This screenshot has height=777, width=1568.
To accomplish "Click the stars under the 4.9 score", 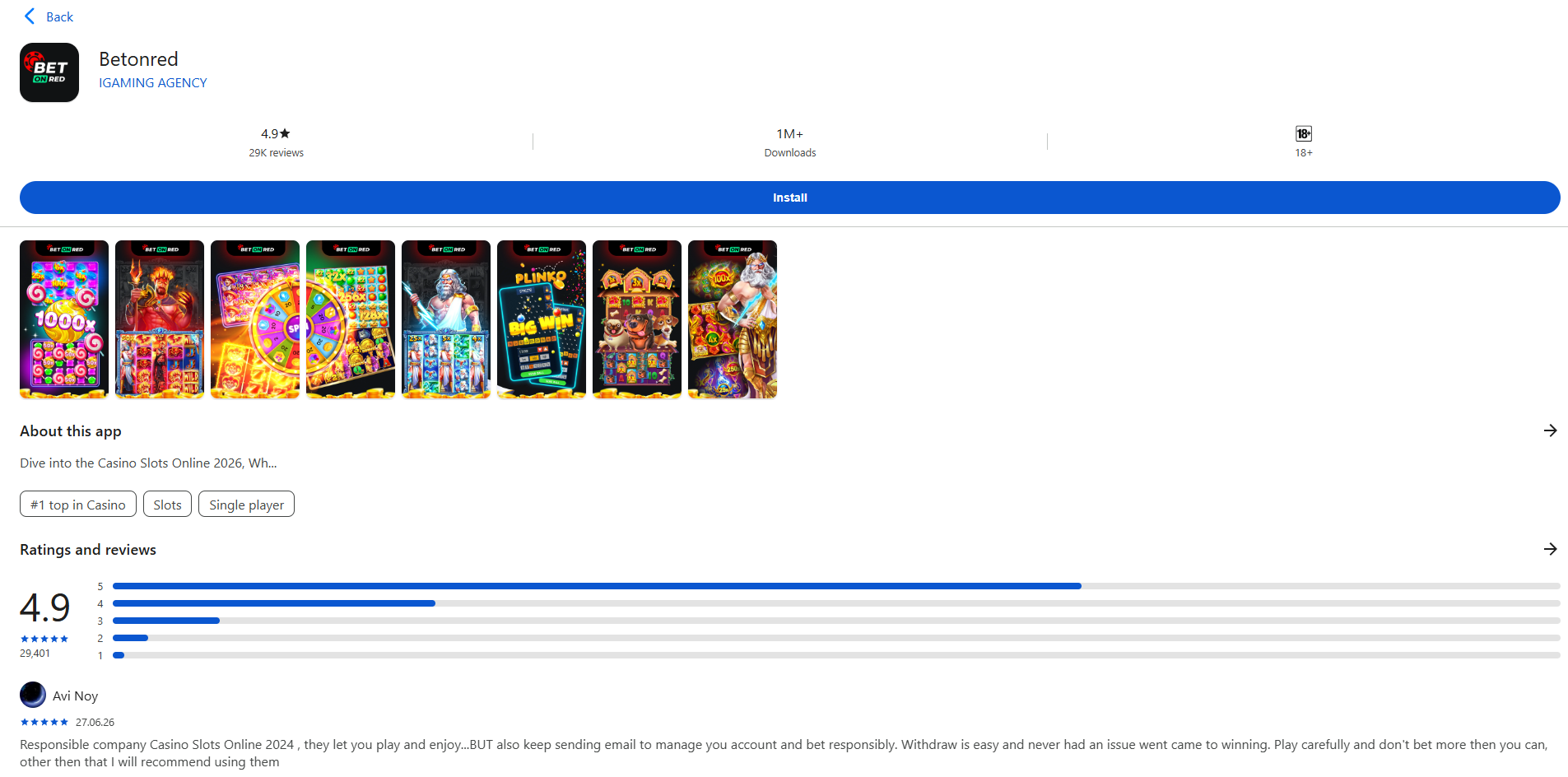I will pos(44,639).
